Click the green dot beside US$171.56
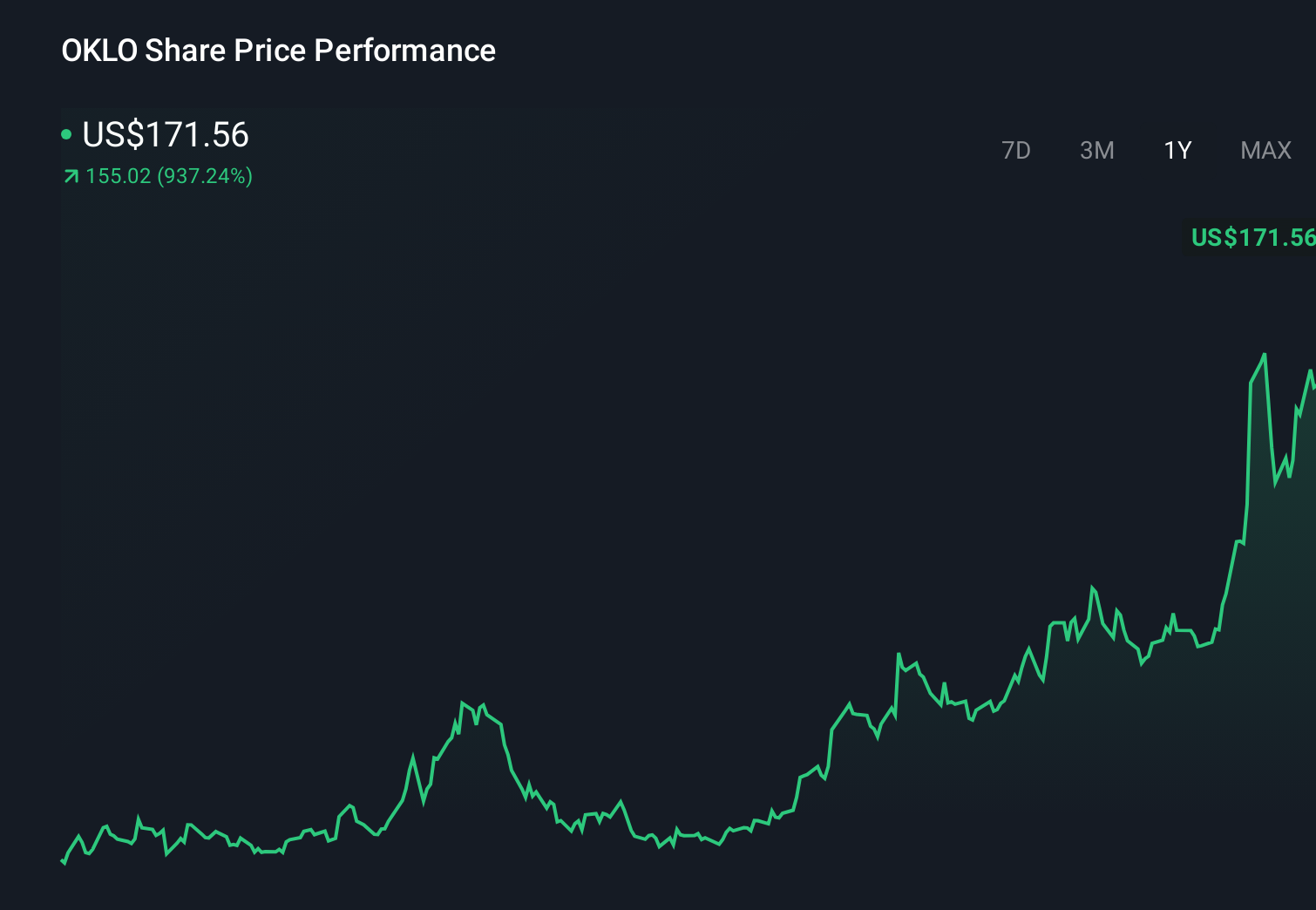 pyautogui.click(x=66, y=134)
